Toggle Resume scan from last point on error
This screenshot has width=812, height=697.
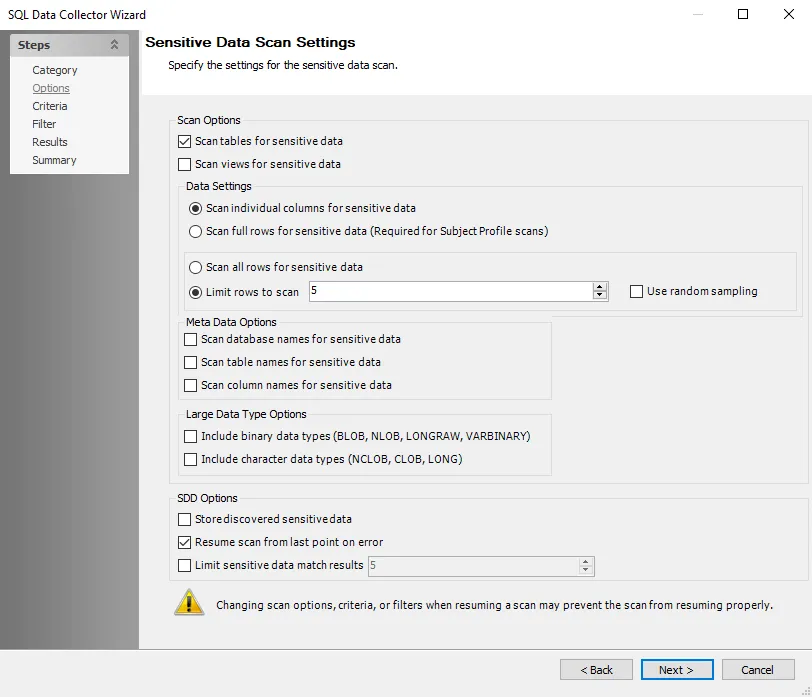[184, 542]
